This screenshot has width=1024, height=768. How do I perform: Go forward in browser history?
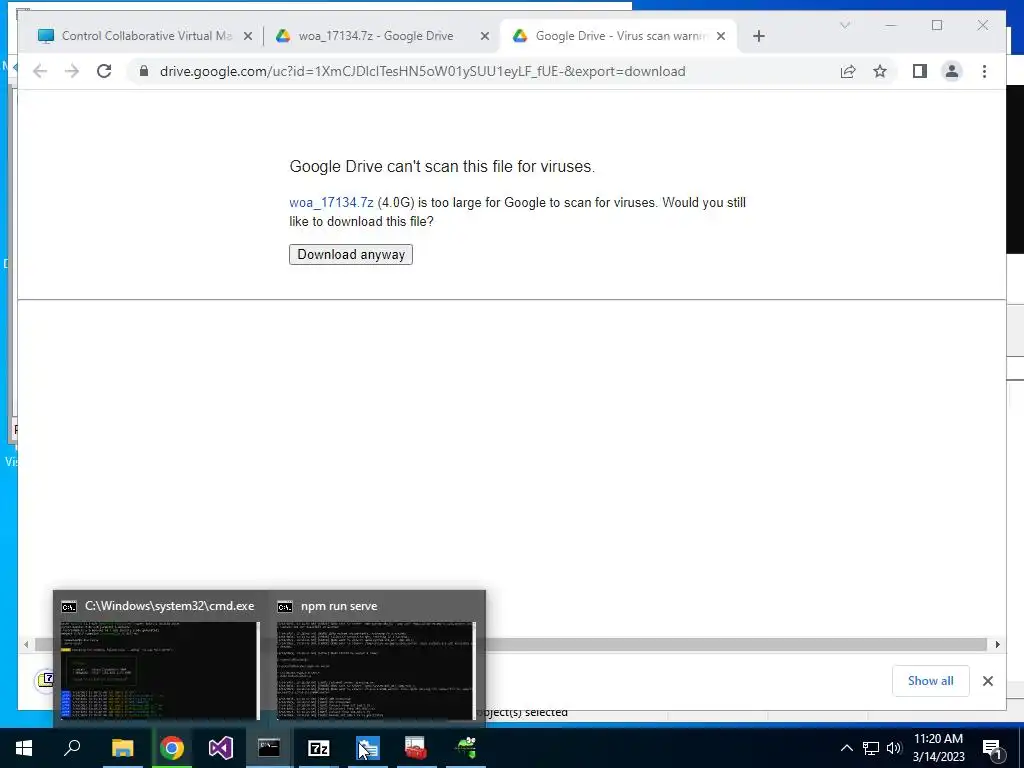click(x=72, y=71)
